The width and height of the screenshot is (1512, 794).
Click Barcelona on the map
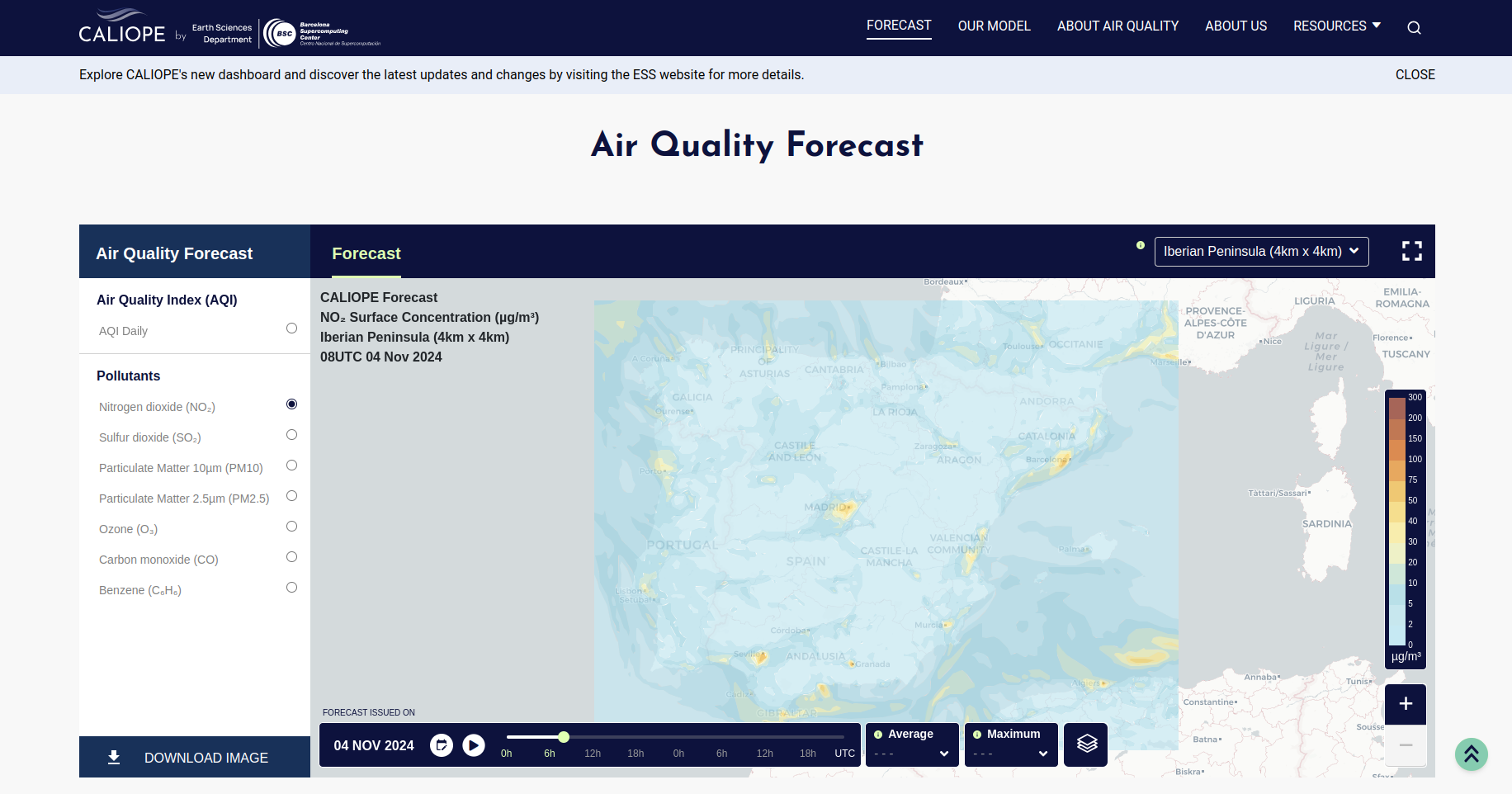[1047, 459]
